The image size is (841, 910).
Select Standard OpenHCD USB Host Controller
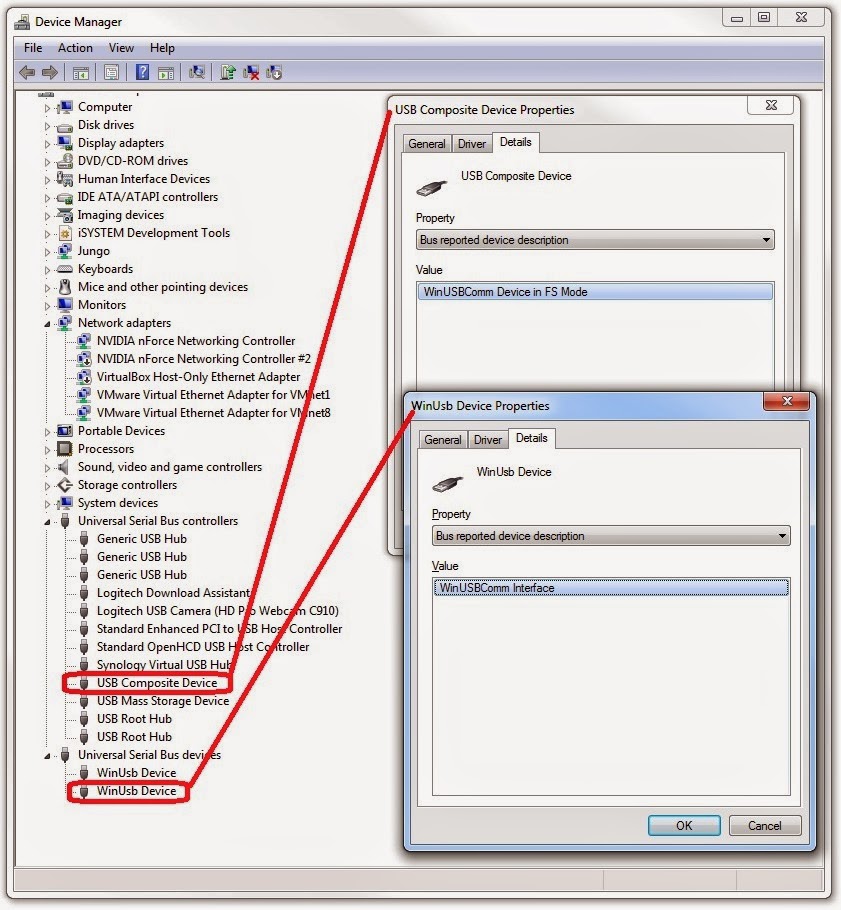[x=203, y=647]
